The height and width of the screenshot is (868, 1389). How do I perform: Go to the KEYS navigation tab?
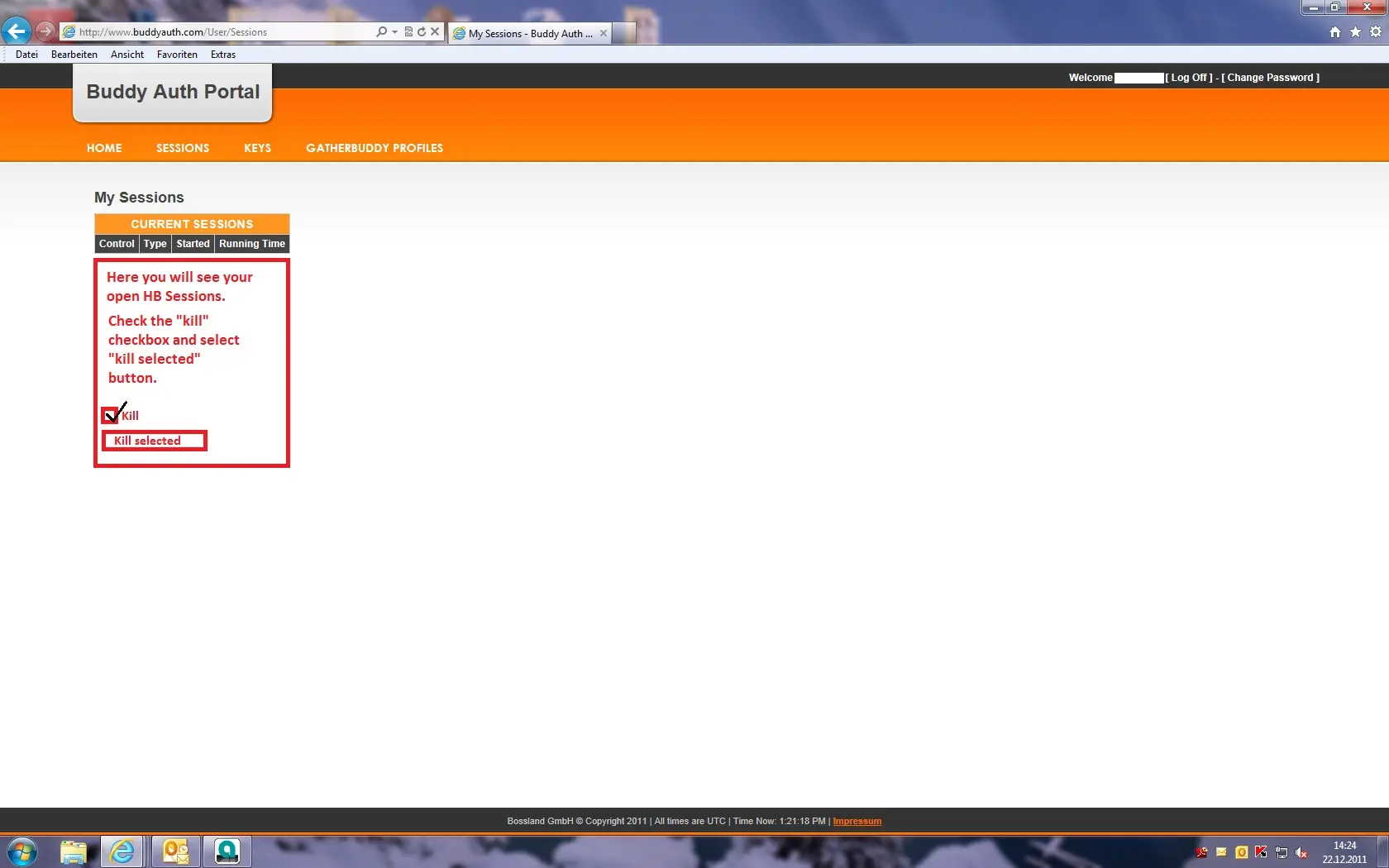(257, 148)
